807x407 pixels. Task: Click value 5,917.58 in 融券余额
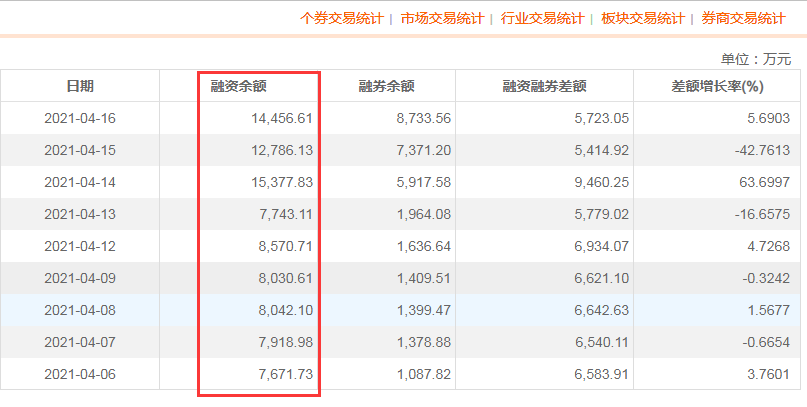click(x=424, y=182)
